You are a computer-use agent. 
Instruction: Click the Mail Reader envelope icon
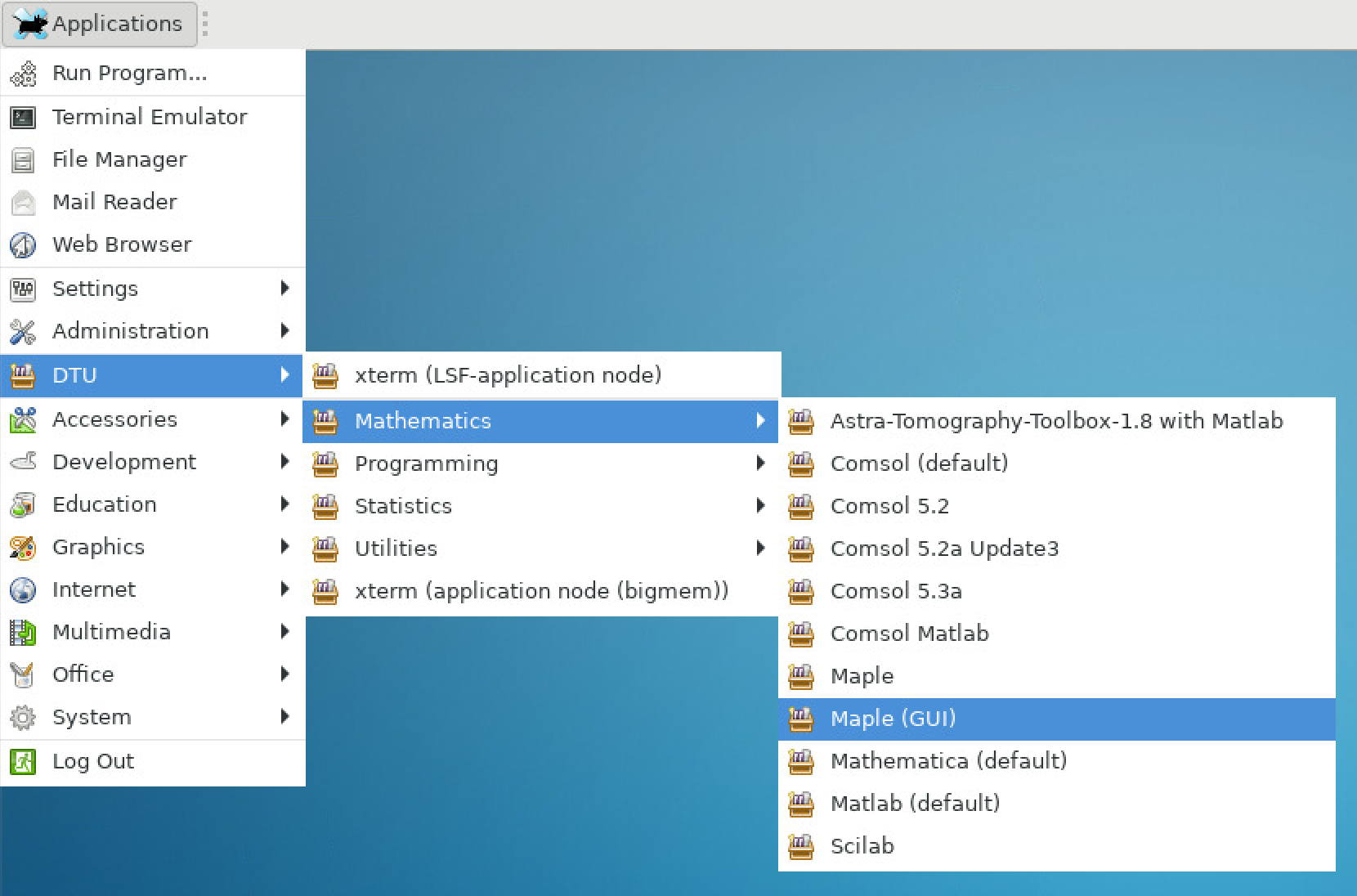coord(23,203)
